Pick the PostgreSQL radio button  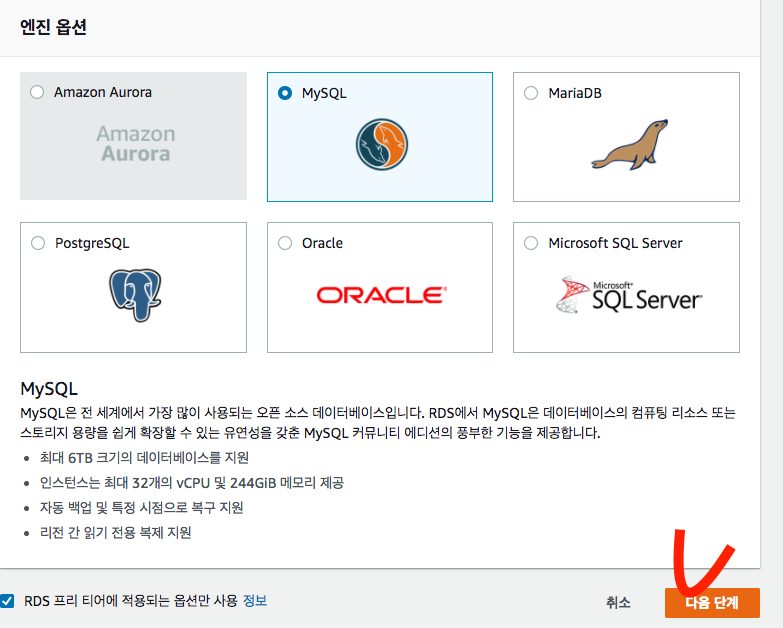(x=38, y=243)
